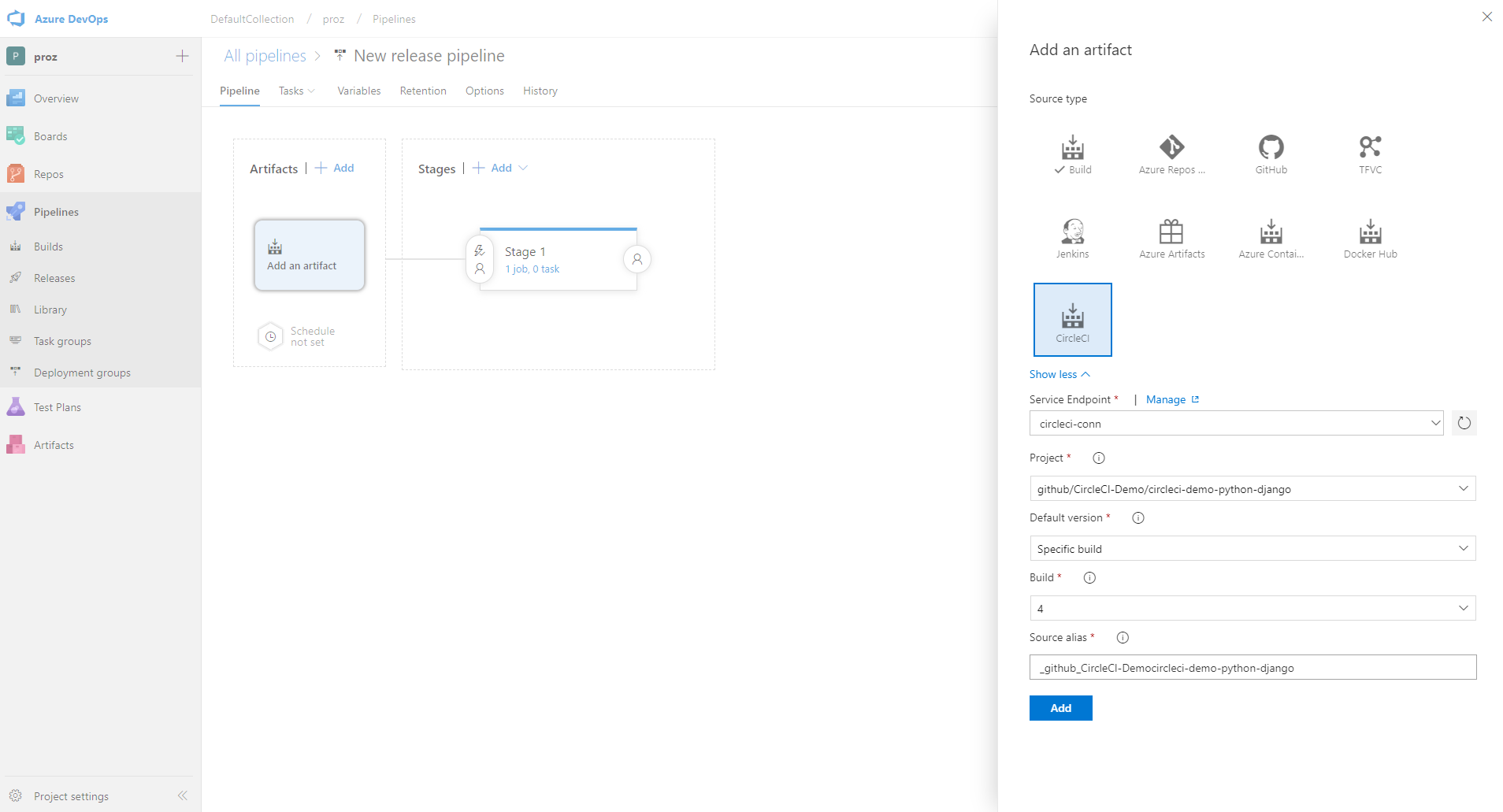Click the blue Add button
This screenshot has width=1503, height=812.
point(1060,708)
